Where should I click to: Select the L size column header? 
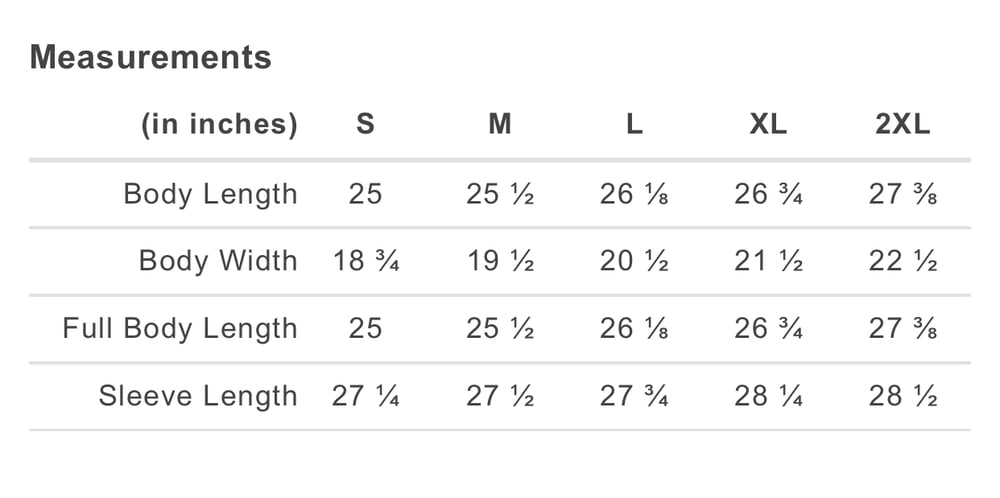634,125
